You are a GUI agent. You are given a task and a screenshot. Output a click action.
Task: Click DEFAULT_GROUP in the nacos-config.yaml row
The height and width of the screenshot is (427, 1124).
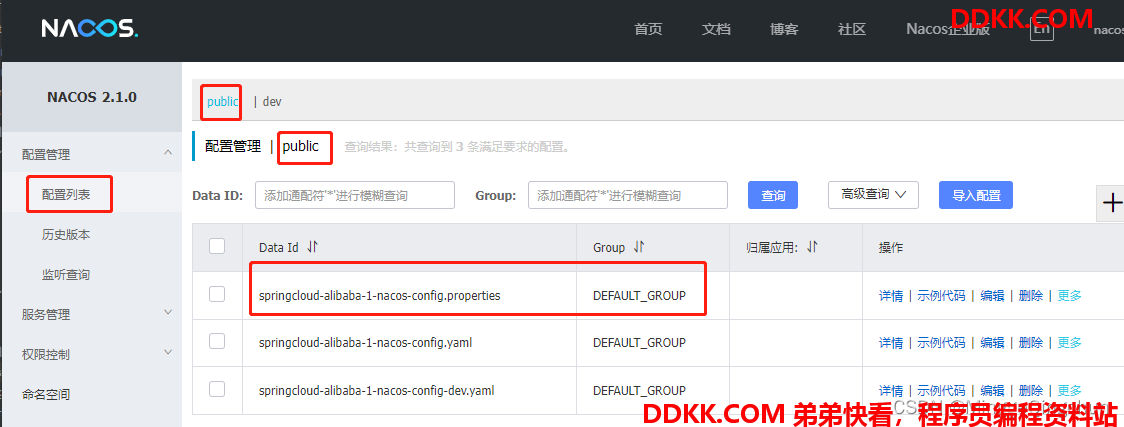(639, 342)
